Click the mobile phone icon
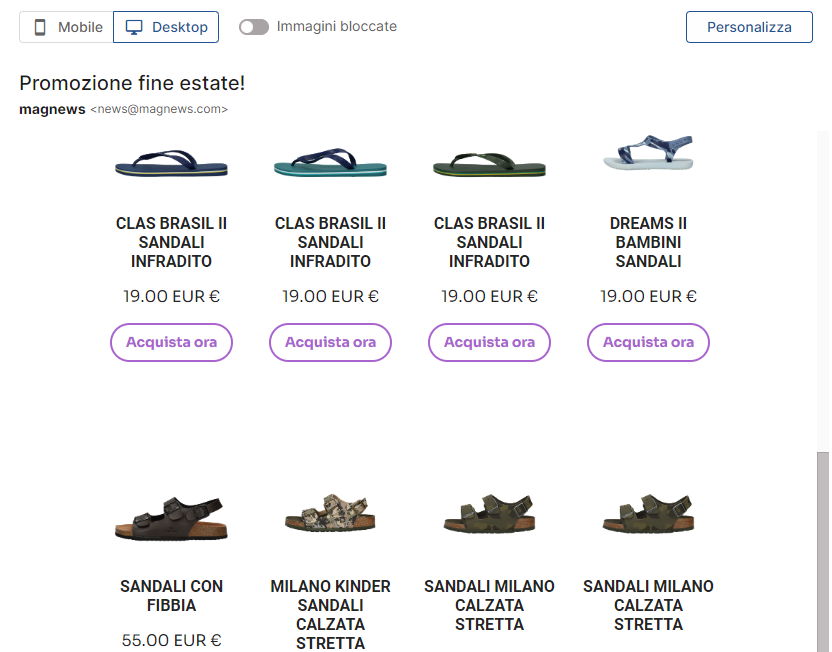832x652 pixels. click(40, 27)
